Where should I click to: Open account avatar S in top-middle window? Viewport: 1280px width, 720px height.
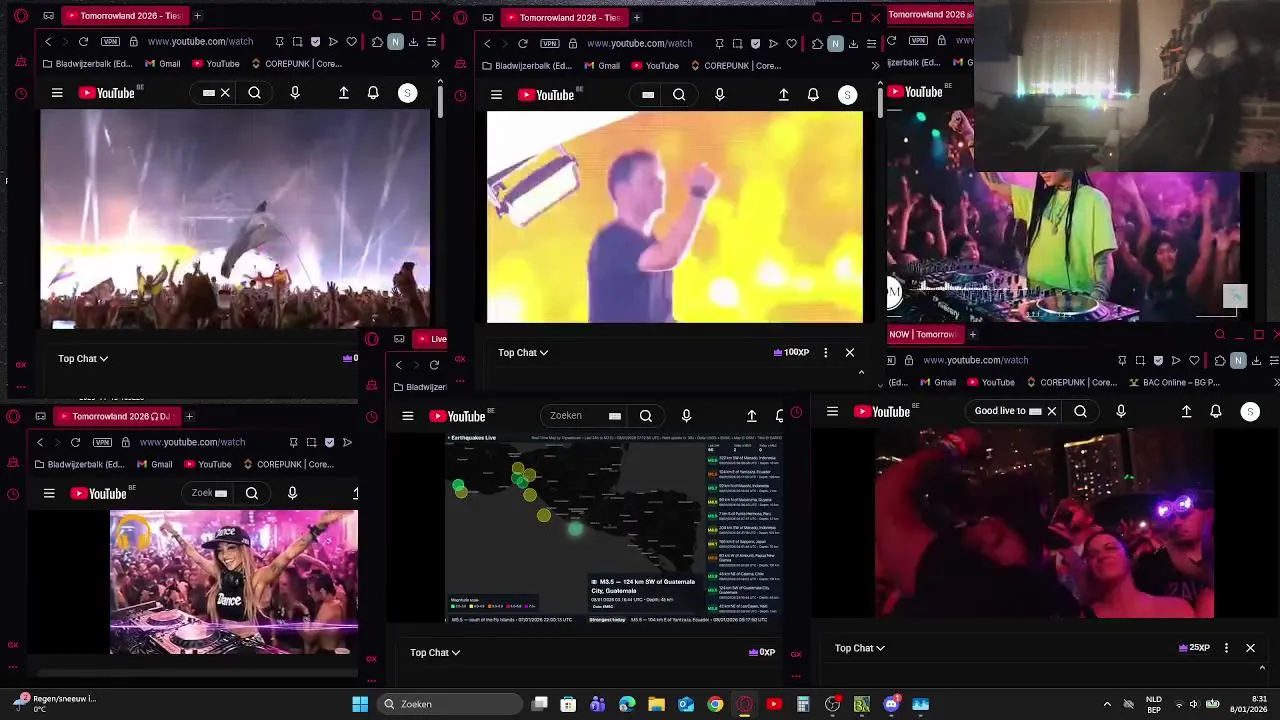point(847,95)
